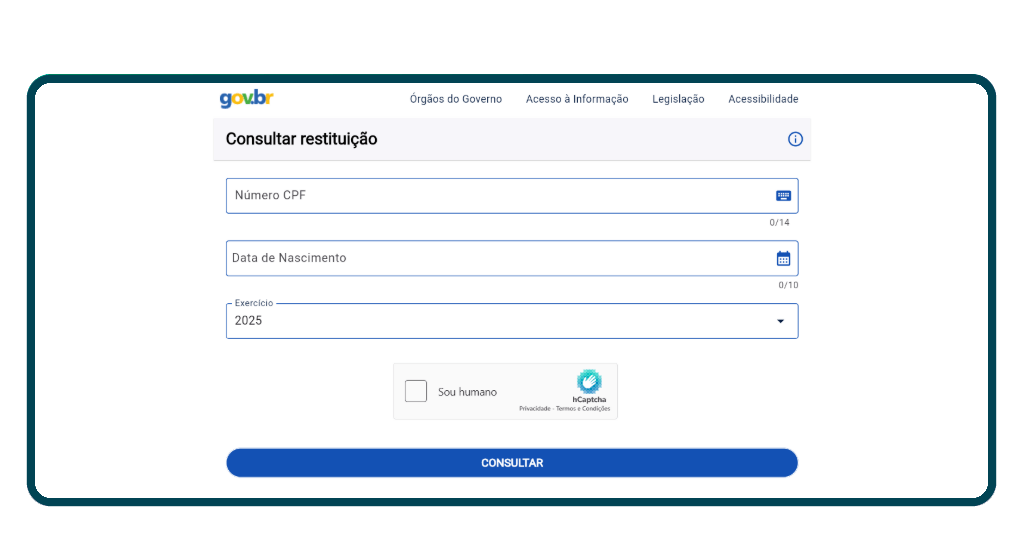1024x536 pixels.
Task: Select the 2025 value in Exercício
Action: click(x=249, y=321)
